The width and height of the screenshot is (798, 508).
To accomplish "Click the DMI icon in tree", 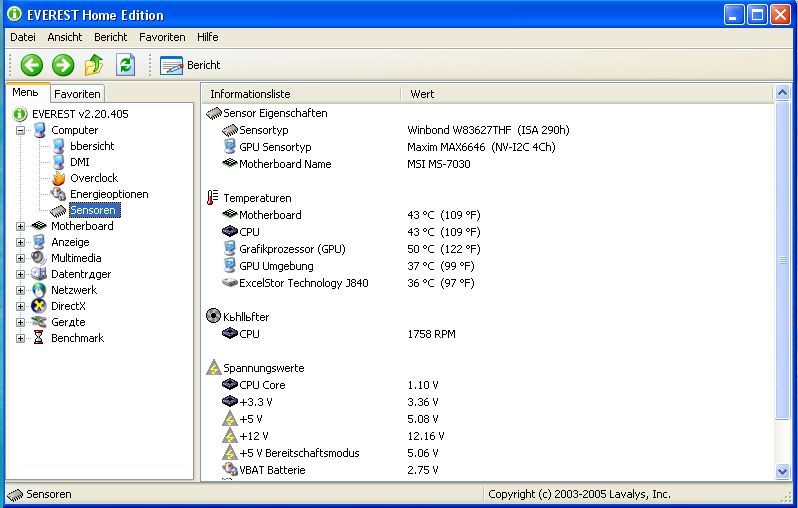I will click(x=59, y=162).
